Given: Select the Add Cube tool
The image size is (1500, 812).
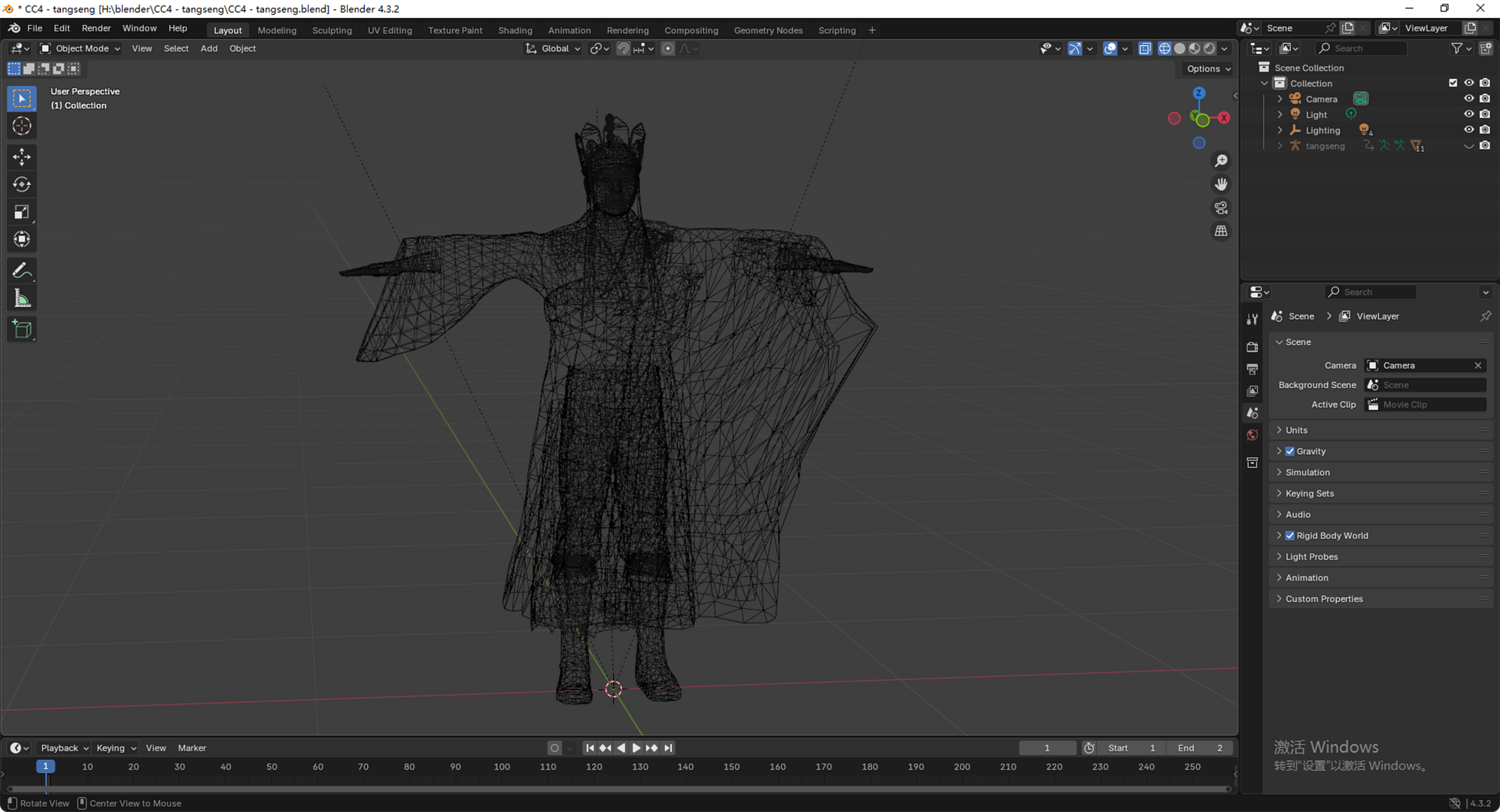Looking at the screenshot, I should (x=21, y=329).
